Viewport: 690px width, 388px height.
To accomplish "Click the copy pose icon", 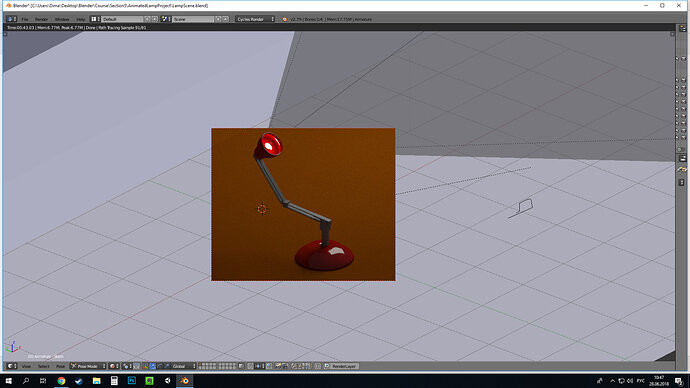I will click(294, 366).
